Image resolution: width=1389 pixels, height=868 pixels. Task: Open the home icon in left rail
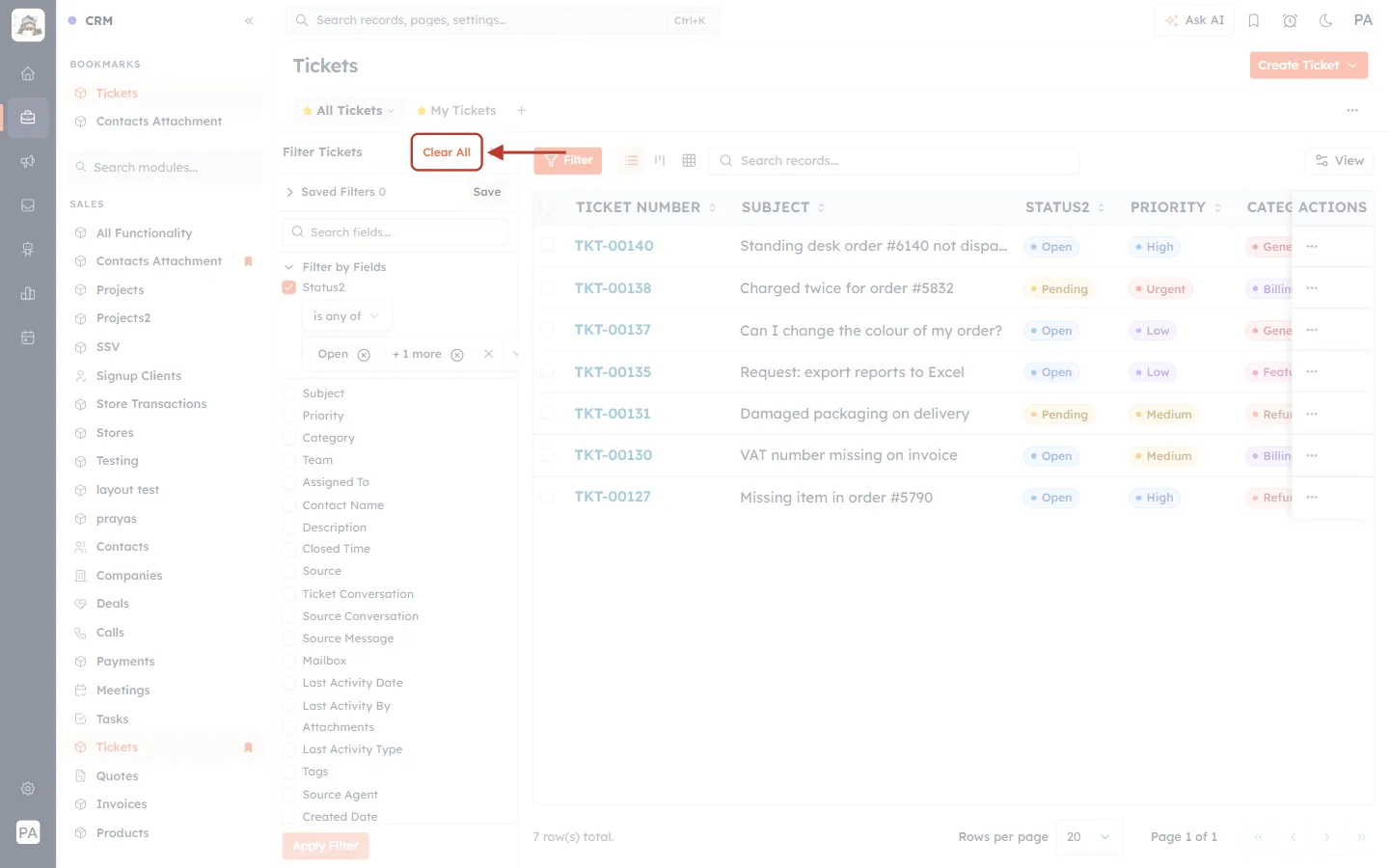(28, 73)
